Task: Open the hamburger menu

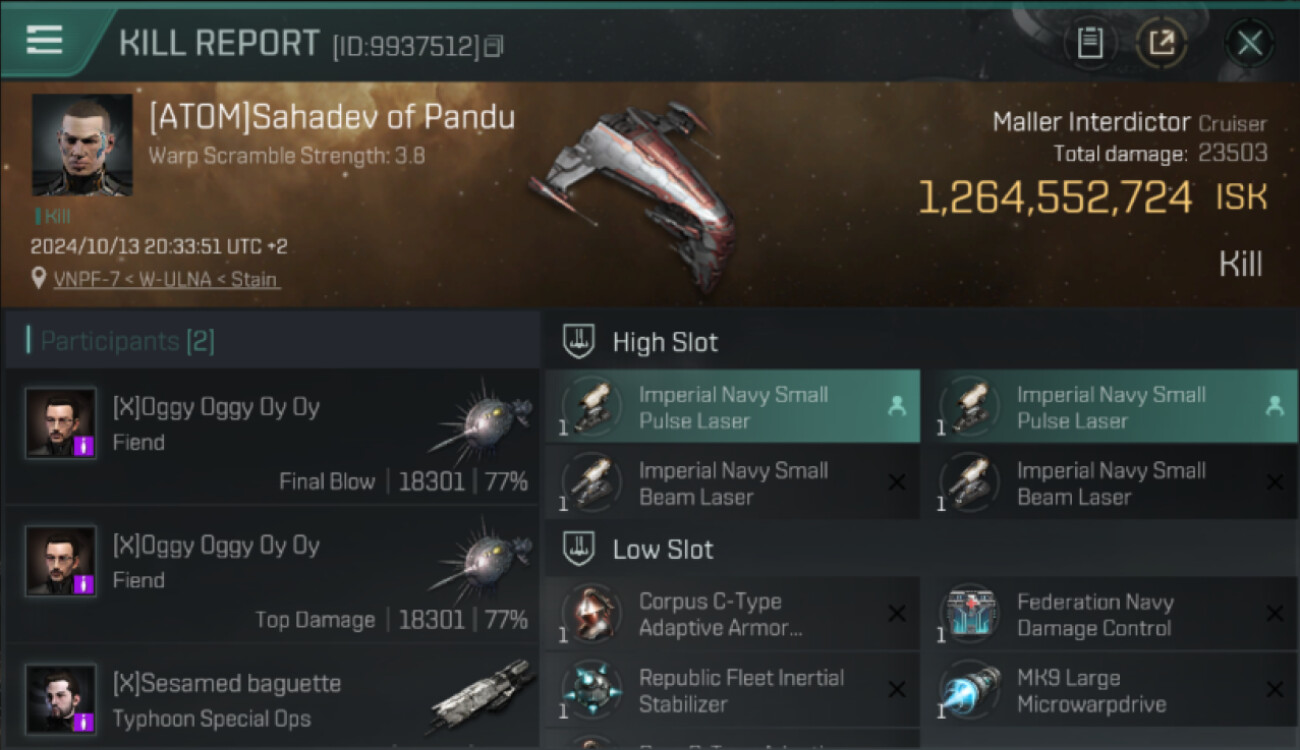Action: pyautogui.click(x=44, y=41)
